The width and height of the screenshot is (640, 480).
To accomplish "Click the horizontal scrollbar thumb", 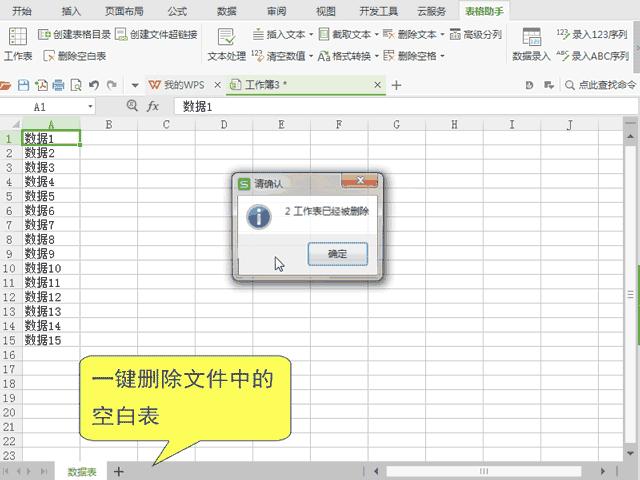I will coord(484,471).
